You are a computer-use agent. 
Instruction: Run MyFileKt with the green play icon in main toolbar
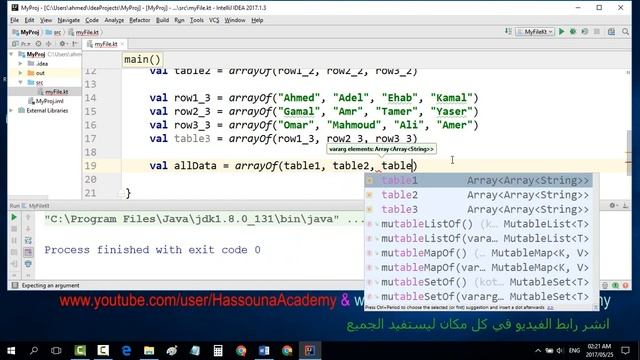[x=562, y=32]
